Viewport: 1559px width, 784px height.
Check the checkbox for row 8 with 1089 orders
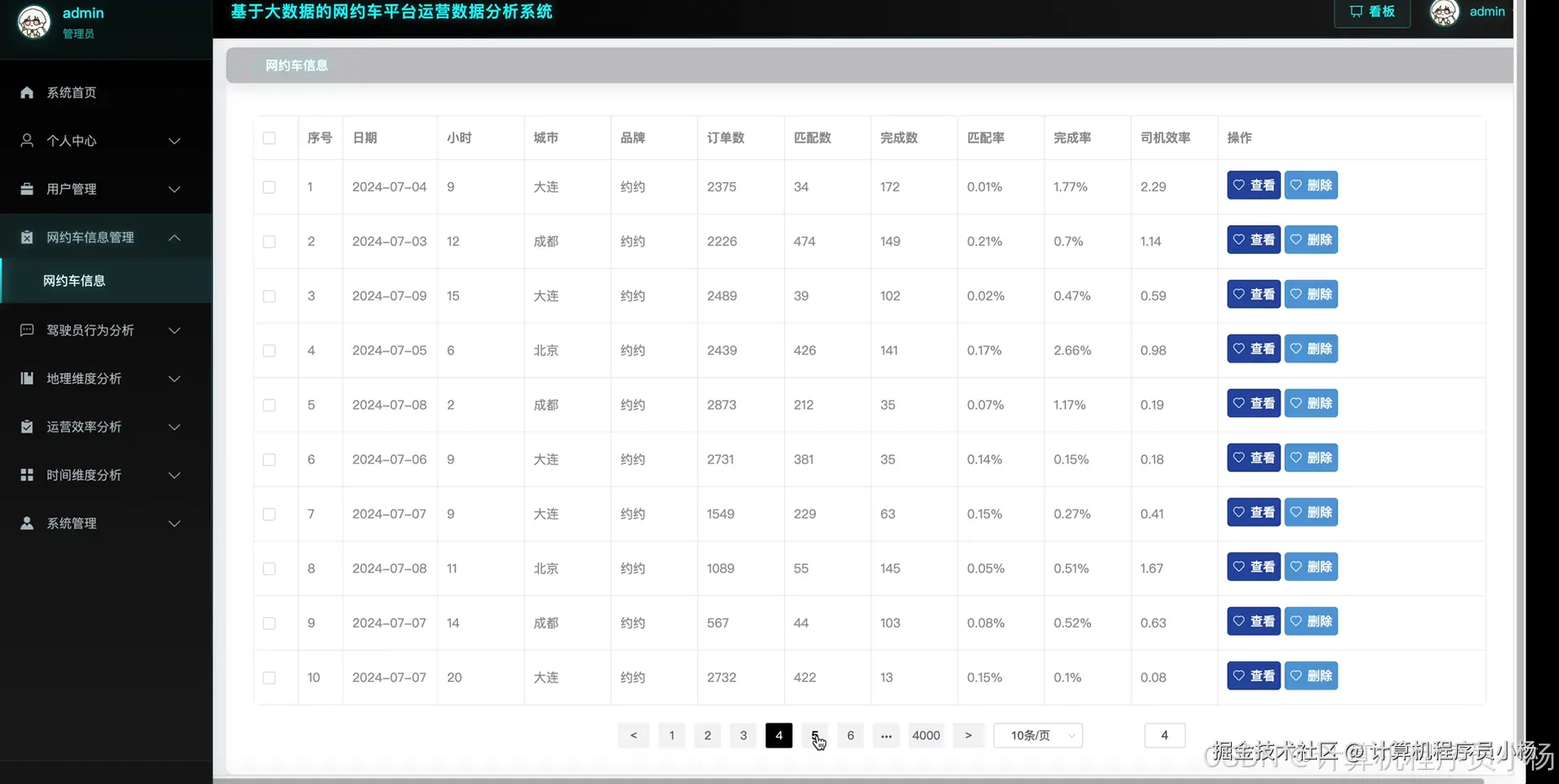269,568
